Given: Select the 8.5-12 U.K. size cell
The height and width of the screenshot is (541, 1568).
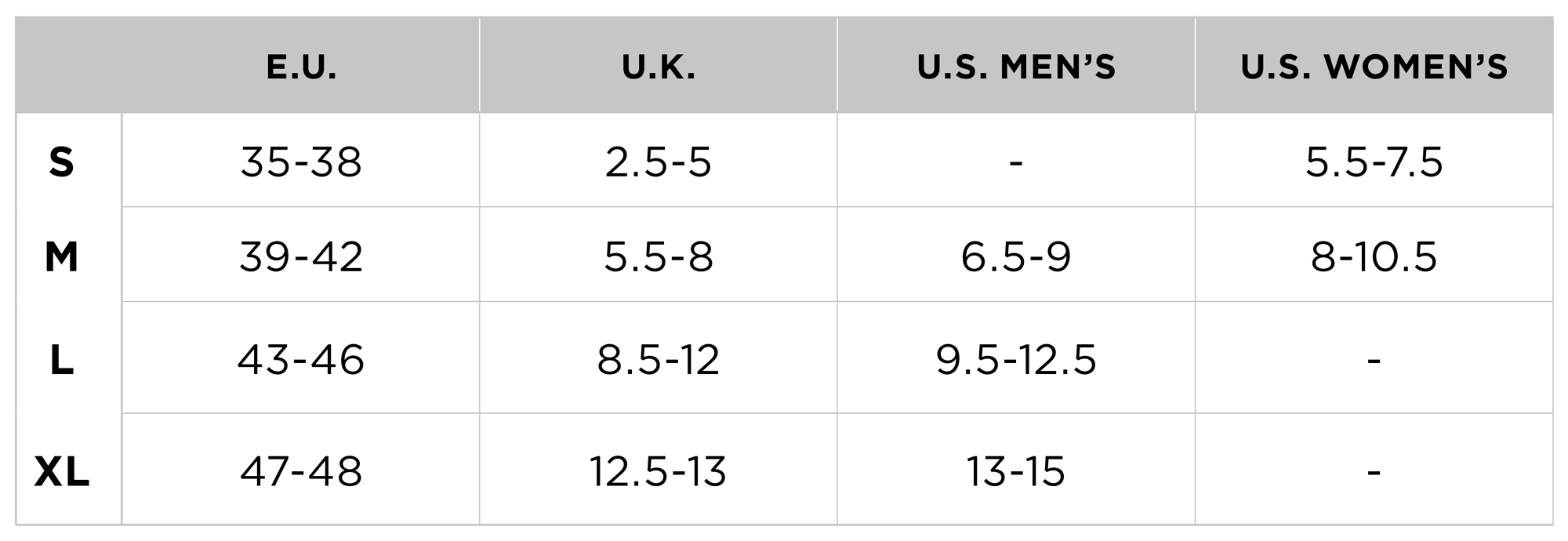Looking at the screenshot, I should click(659, 360).
